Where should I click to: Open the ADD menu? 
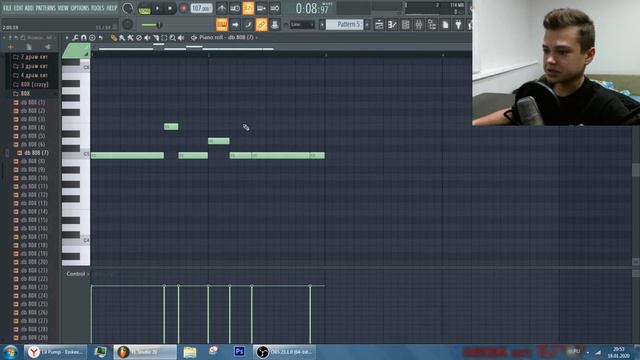click(x=29, y=8)
